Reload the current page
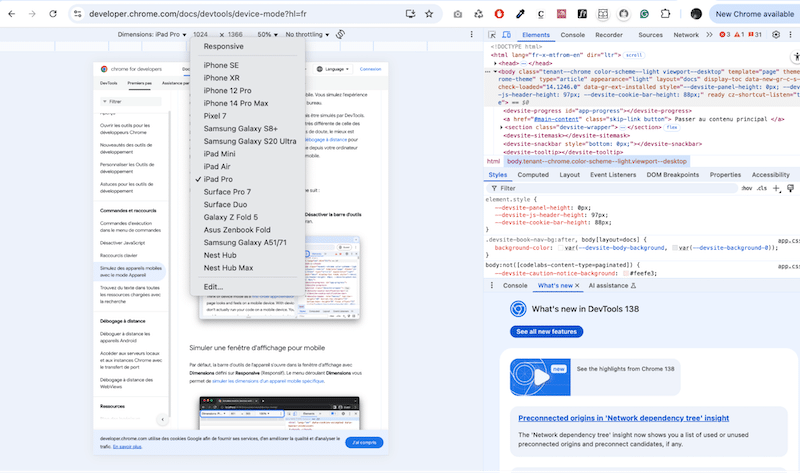 [53, 14]
